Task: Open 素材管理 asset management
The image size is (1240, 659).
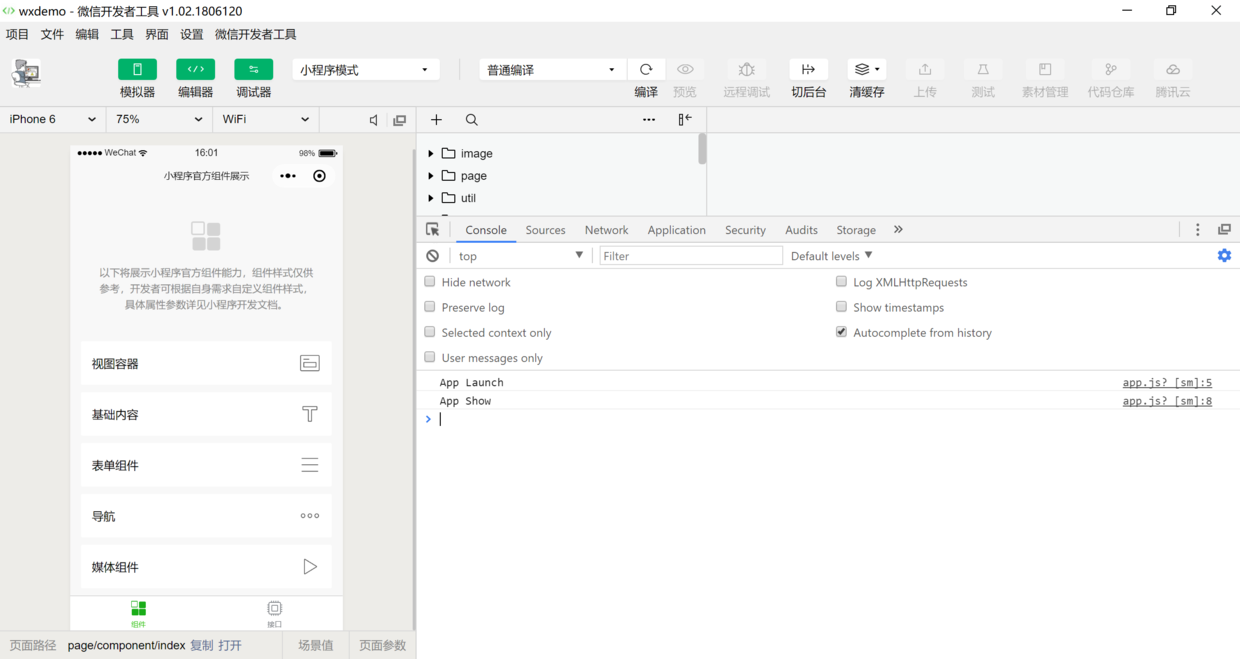Action: (x=1045, y=69)
